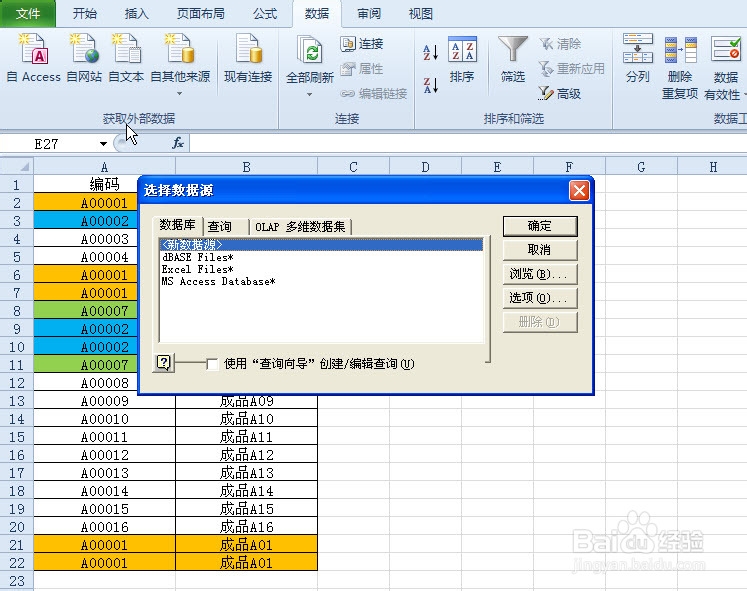747x591 pixels.
Task: Select cell B18 containing 成品A14
Action: (246, 491)
